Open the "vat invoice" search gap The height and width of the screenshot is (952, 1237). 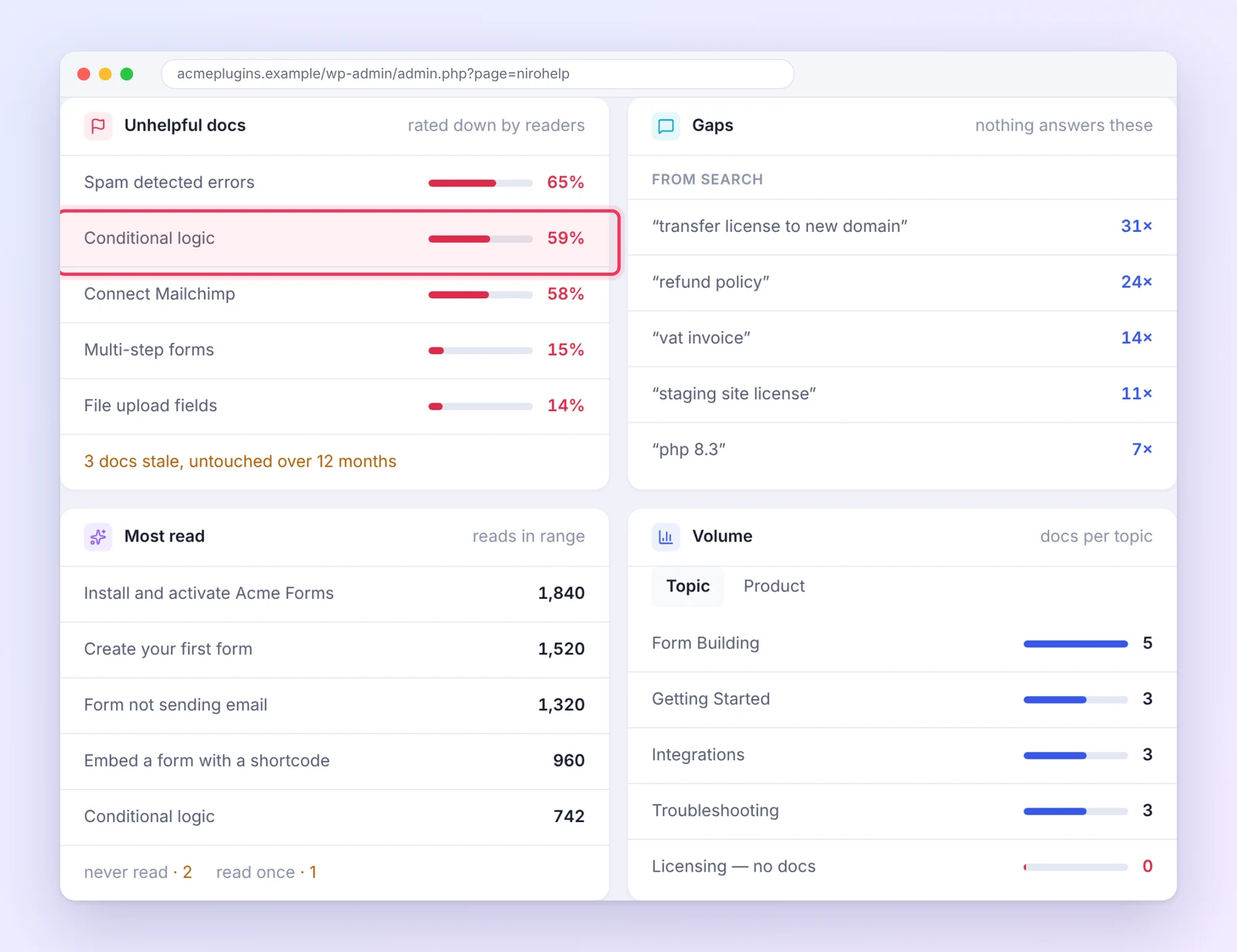point(902,338)
